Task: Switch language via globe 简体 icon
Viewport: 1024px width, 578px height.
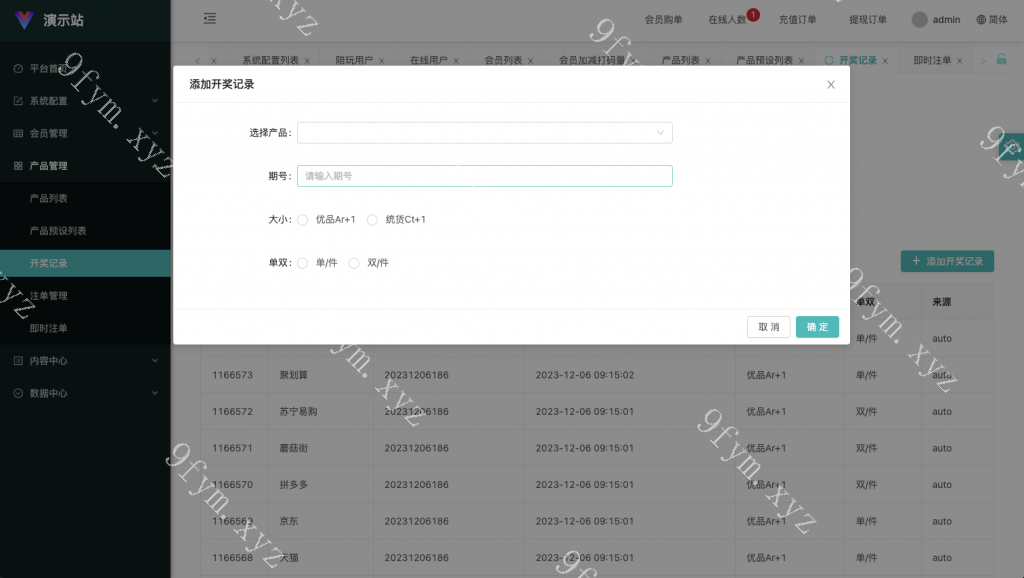Action: coord(991,20)
